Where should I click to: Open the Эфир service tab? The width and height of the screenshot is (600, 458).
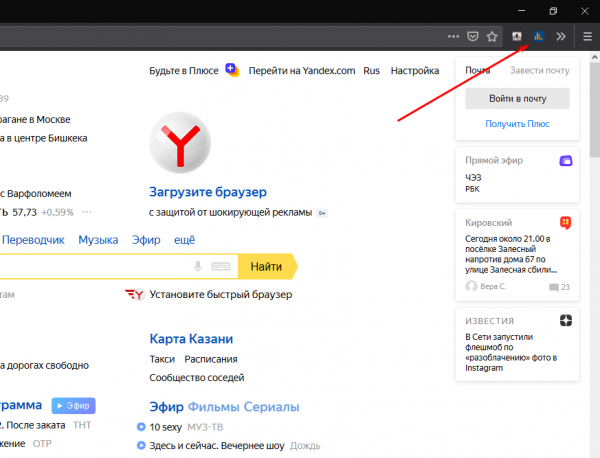click(146, 240)
